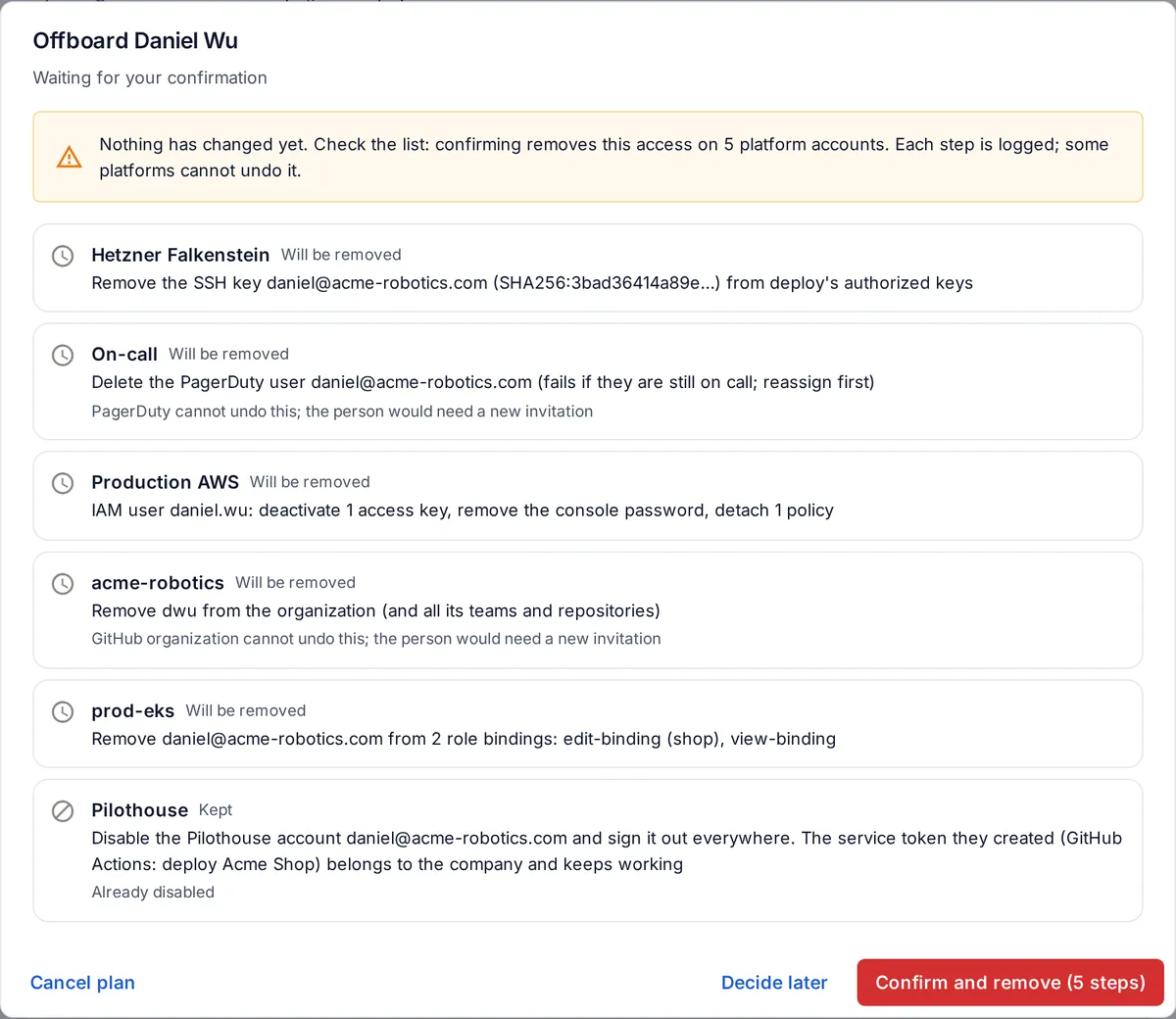Click the skipped-step icon beside Pilothouse

[63, 811]
